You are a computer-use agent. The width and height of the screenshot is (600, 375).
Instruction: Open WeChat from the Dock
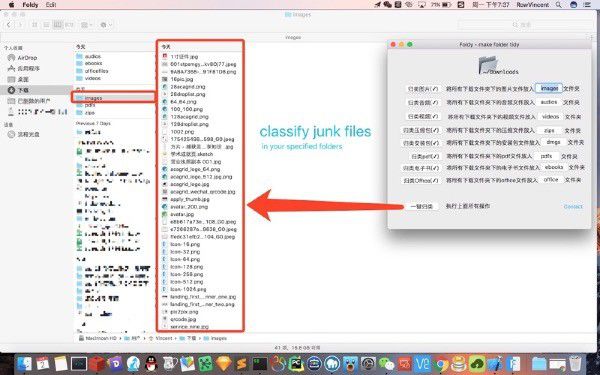coord(386,364)
